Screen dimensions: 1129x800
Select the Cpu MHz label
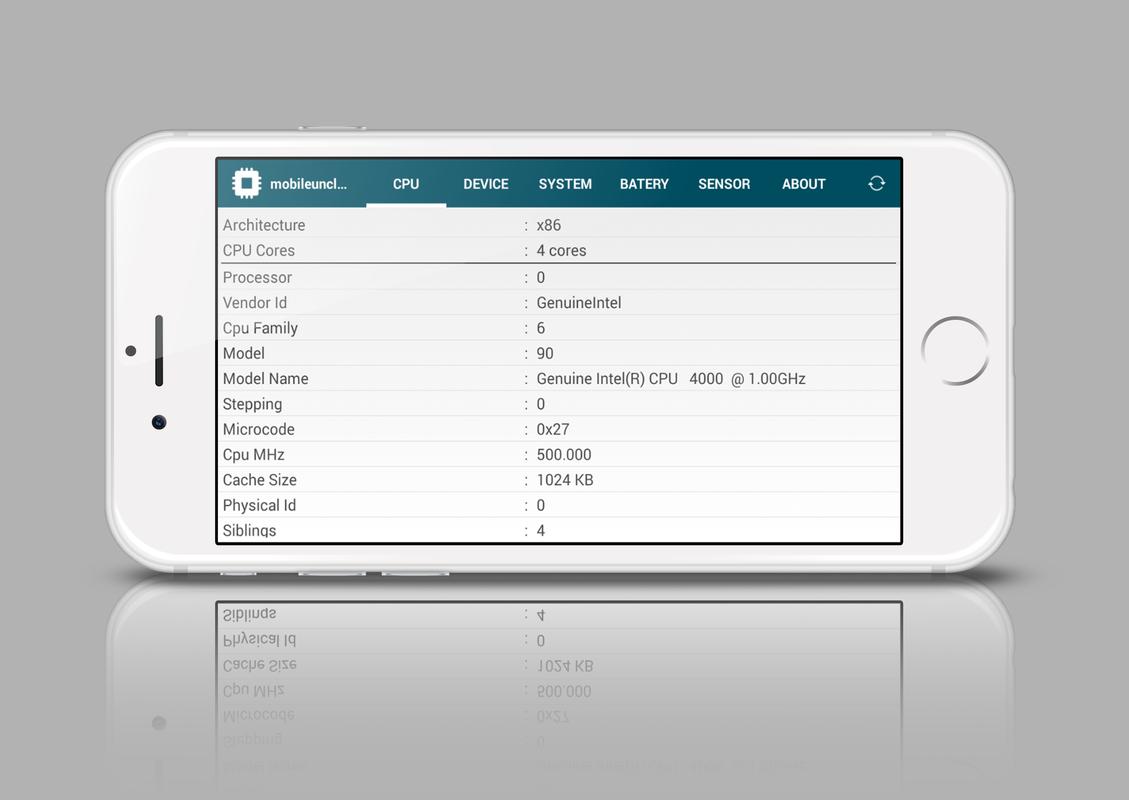253,454
